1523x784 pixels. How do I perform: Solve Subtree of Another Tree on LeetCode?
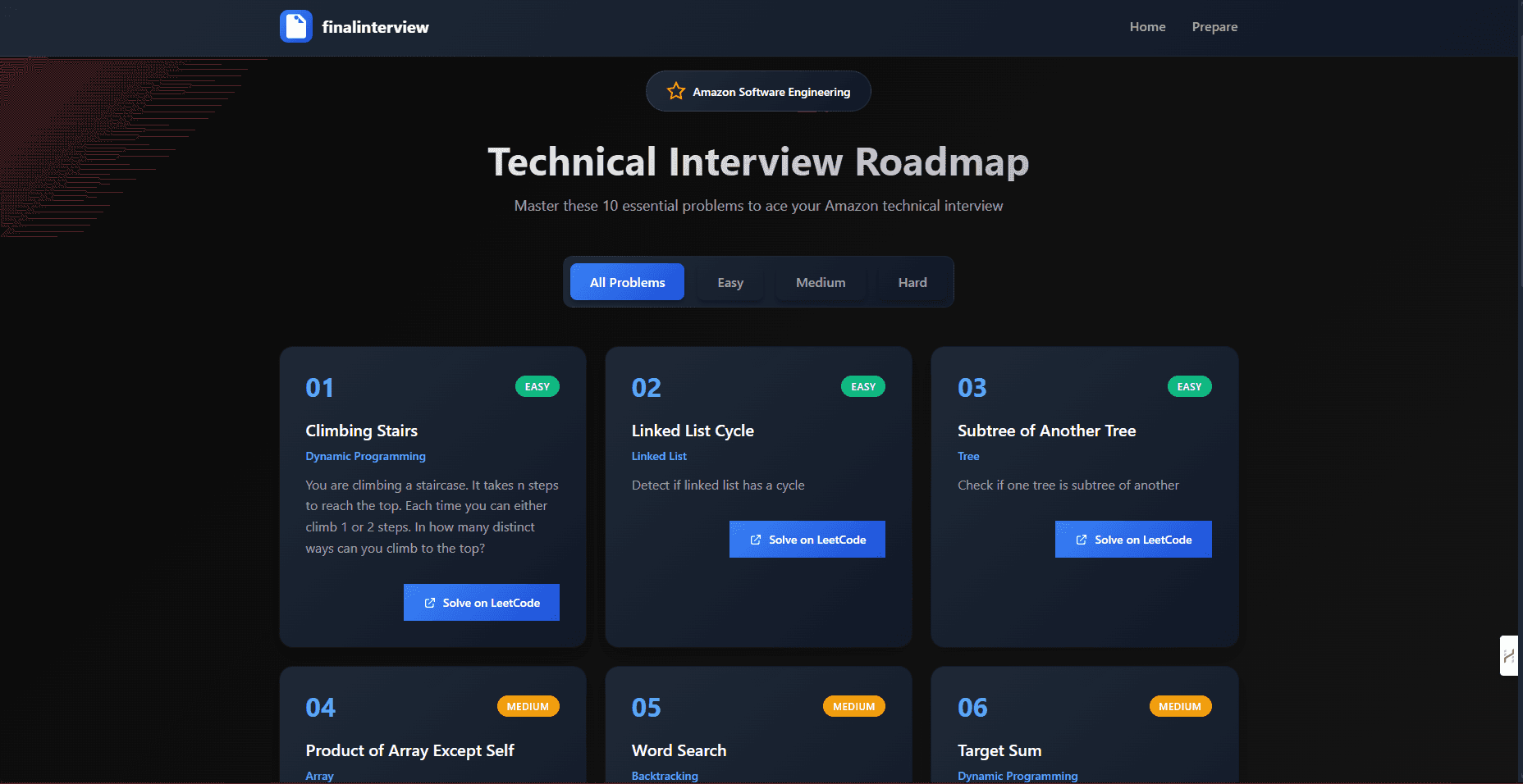1133,540
